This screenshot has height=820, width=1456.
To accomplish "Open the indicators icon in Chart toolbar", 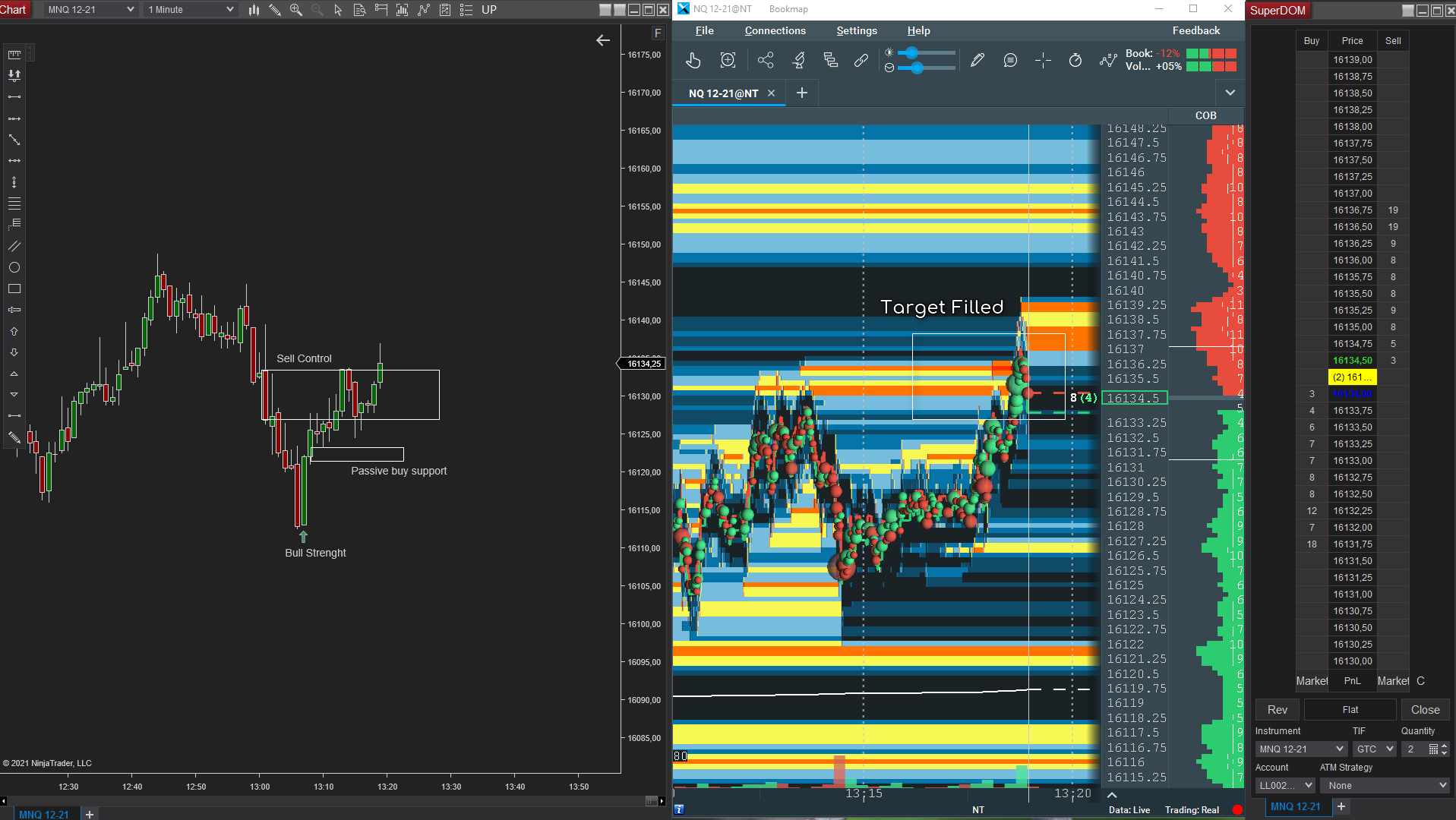I will tap(424, 10).
